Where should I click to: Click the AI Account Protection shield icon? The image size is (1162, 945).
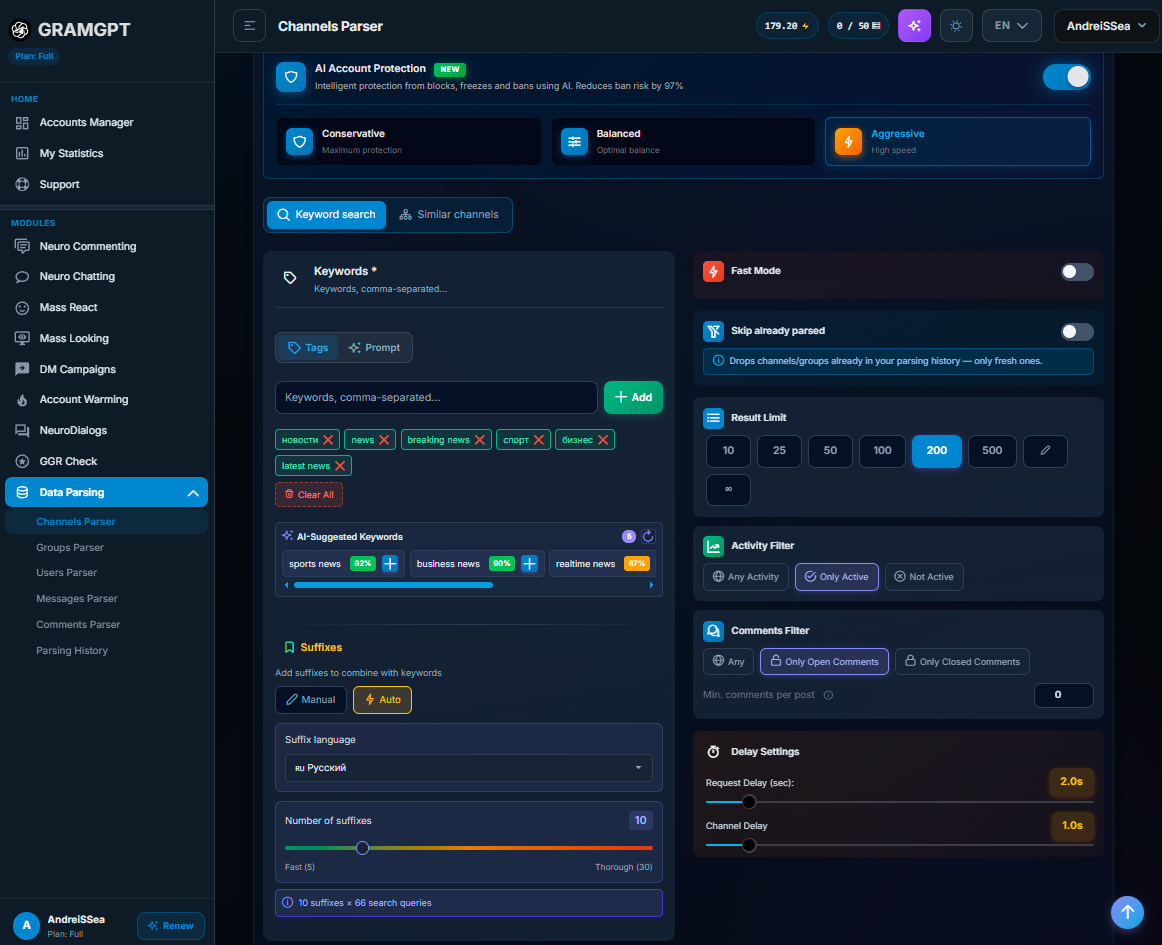click(x=291, y=77)
